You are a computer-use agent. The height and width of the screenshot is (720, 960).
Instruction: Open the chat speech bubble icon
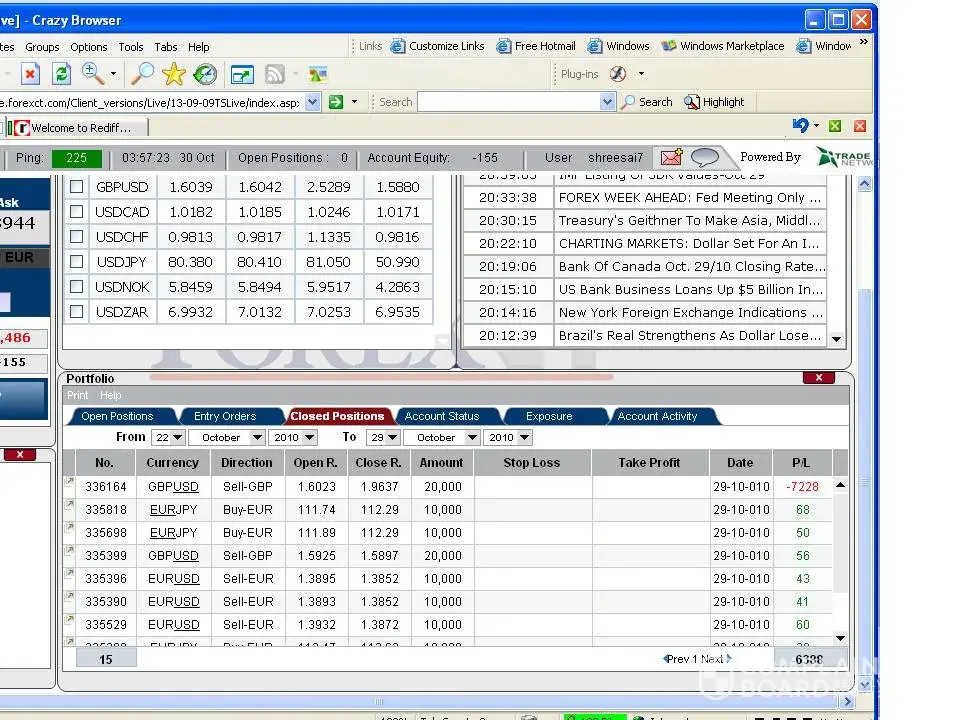[705, 157]
